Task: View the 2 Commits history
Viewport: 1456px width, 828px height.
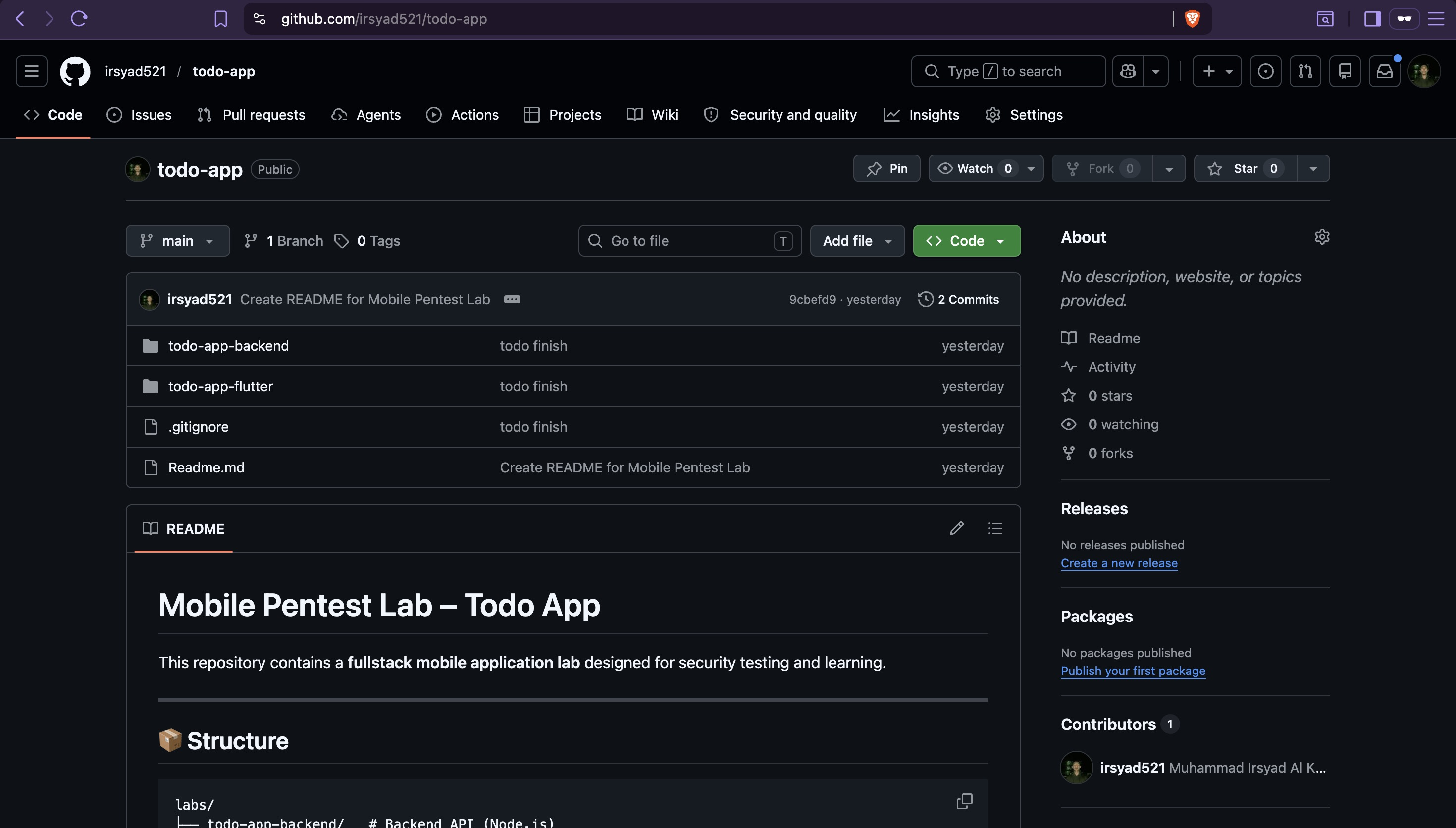Action: 959,299
